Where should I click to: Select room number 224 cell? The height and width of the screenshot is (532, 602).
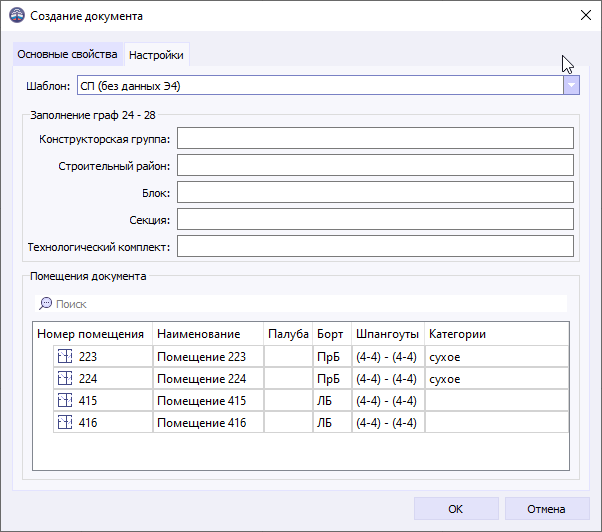[103, 378]
